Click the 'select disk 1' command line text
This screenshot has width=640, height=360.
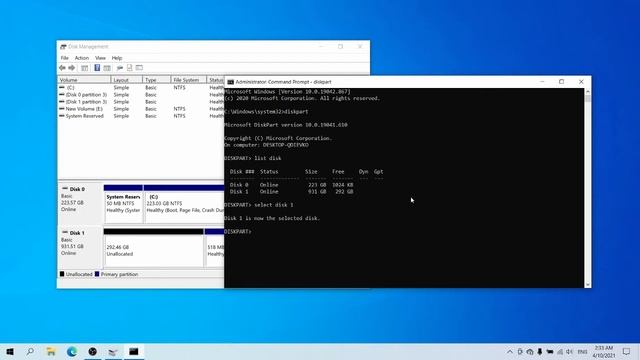(x=274, y=205)
